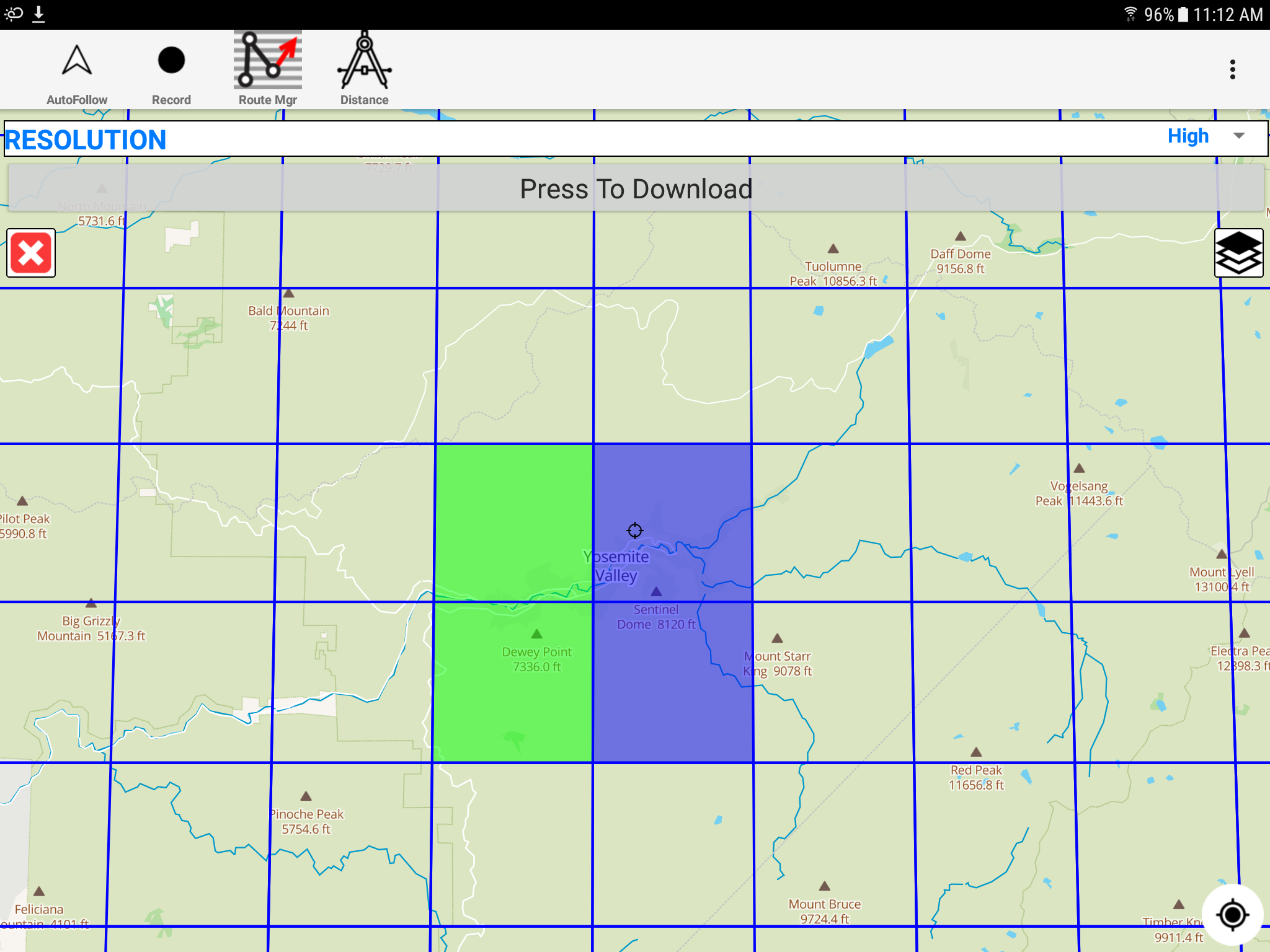Click the Red Peak triangle marker
The height and width of the screenshot is (952, 1270).
[x=976, y=752]
